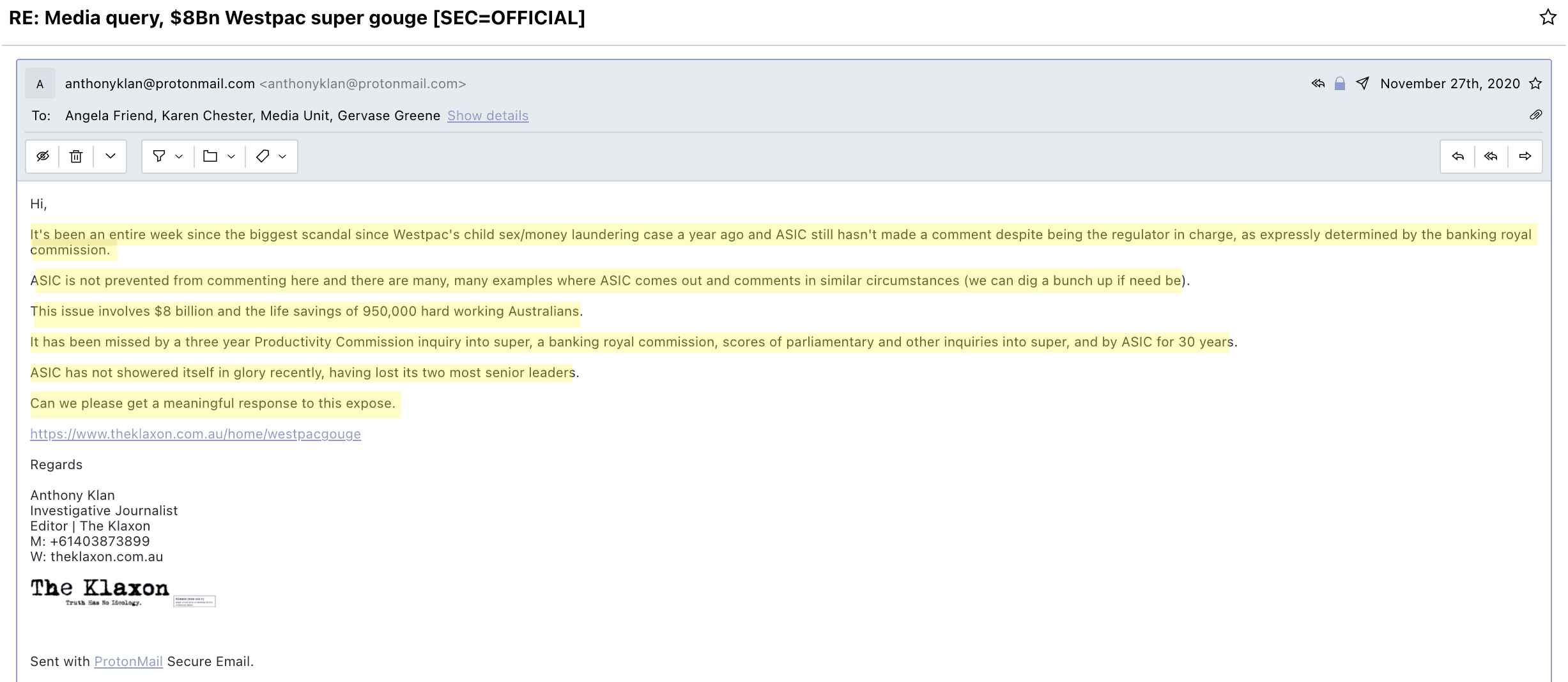This screenshot has height=682, width=1568.
Task: Show details of recipients
Action: coord(488,116)
